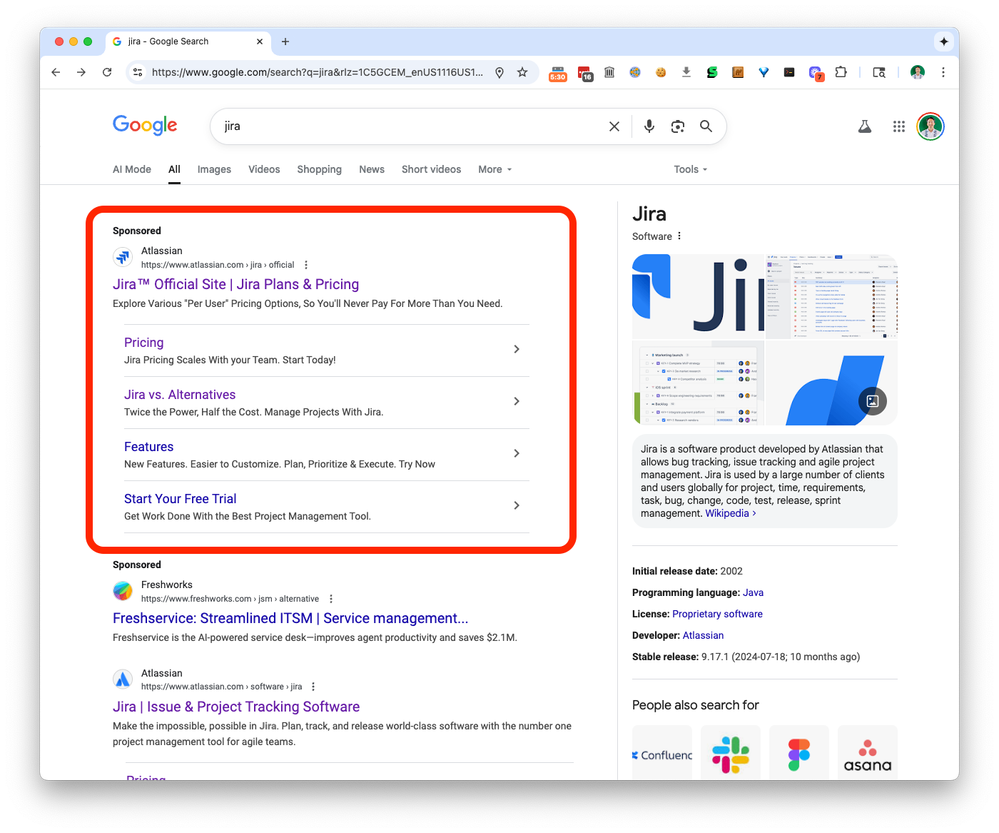
Task: Open Search Labs flask icon
Action: pos(865,126)
